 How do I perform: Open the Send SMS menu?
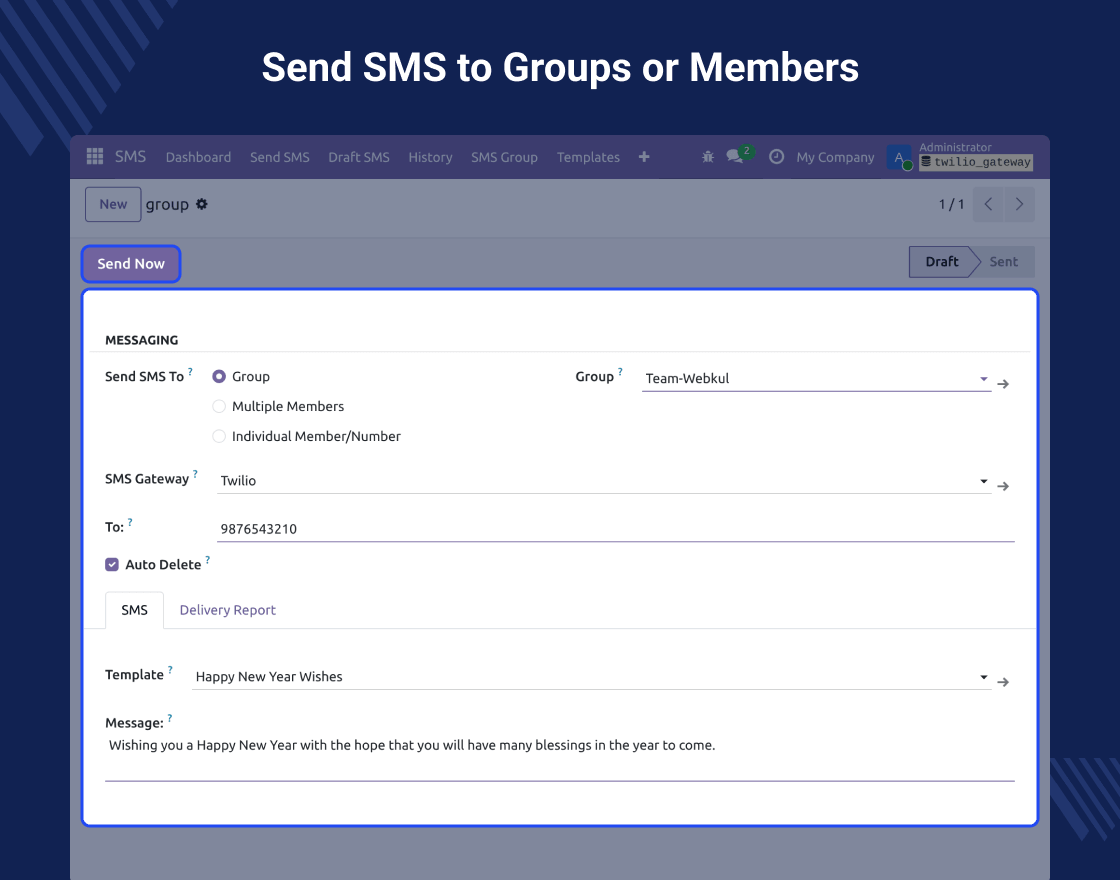(x=279, y=157)
